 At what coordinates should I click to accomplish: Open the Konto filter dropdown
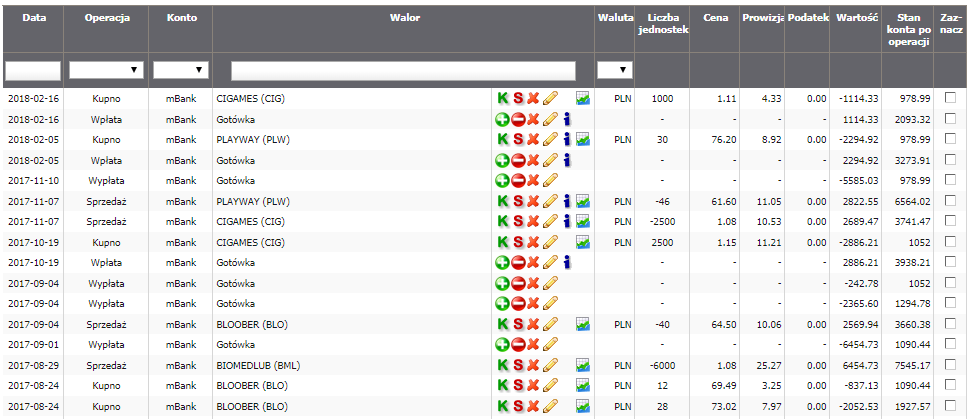coord(181,70)
